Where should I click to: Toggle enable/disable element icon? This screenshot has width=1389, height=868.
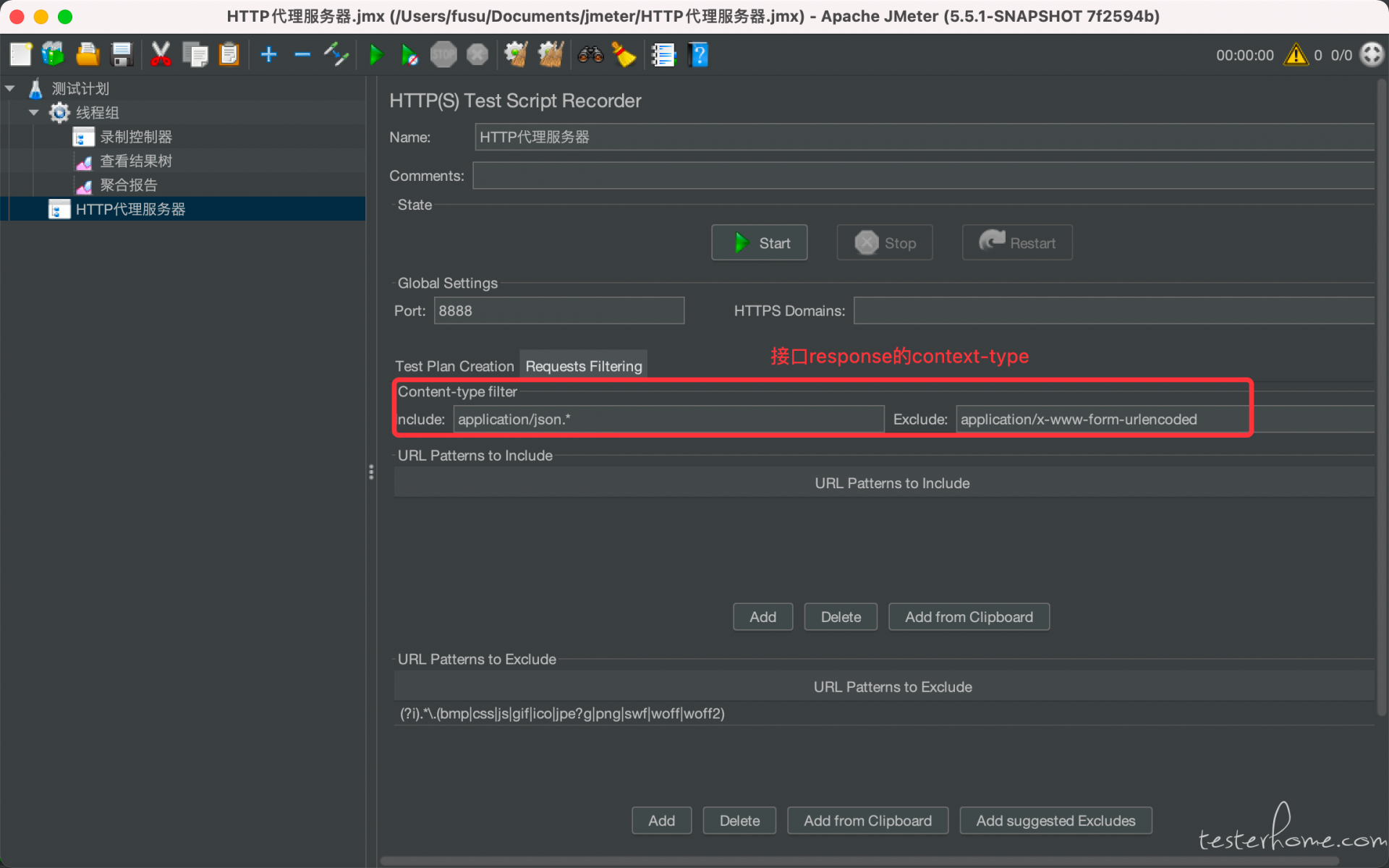pos(336,55)
